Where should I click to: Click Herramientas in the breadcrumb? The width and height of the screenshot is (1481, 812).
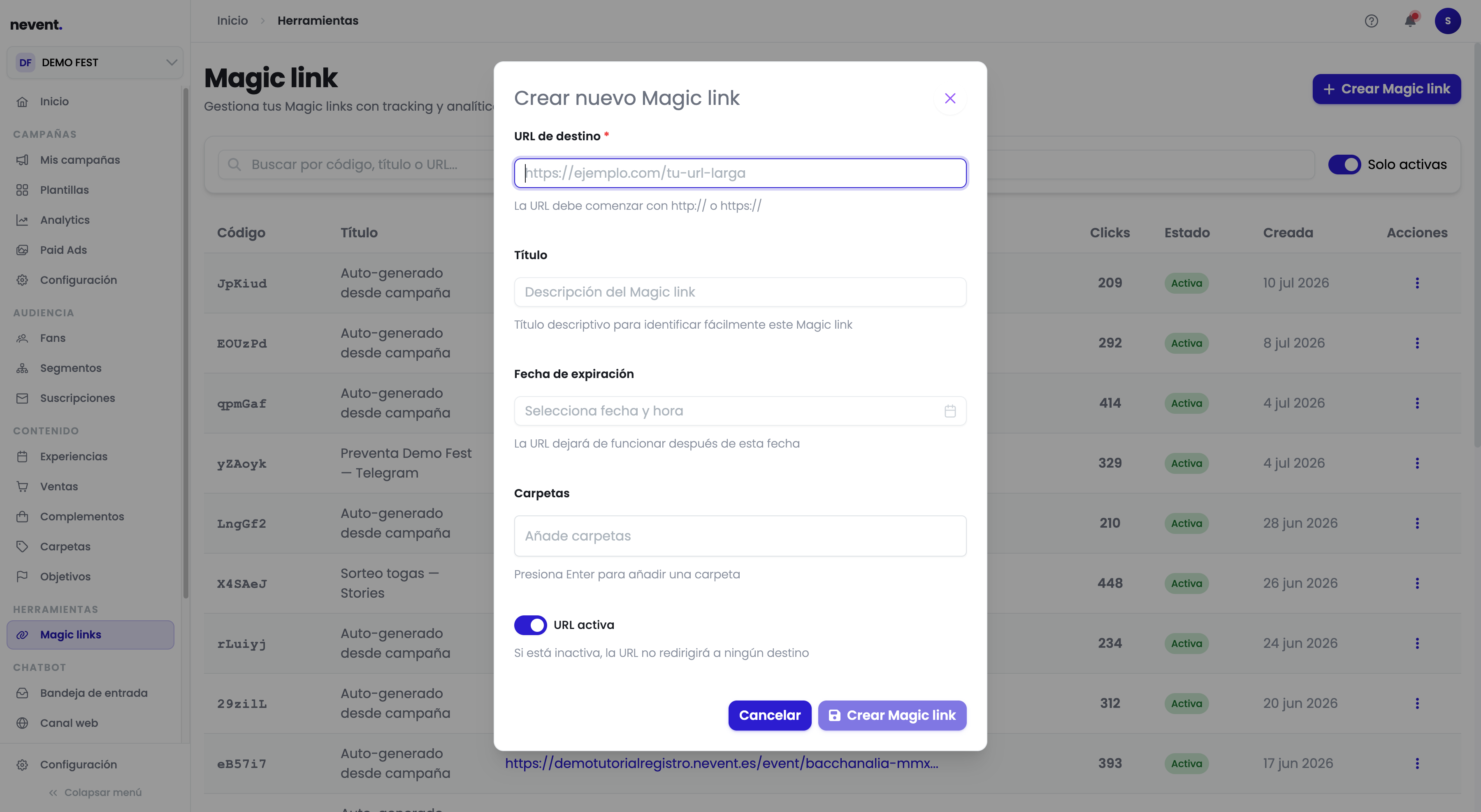tap(317, 21)
